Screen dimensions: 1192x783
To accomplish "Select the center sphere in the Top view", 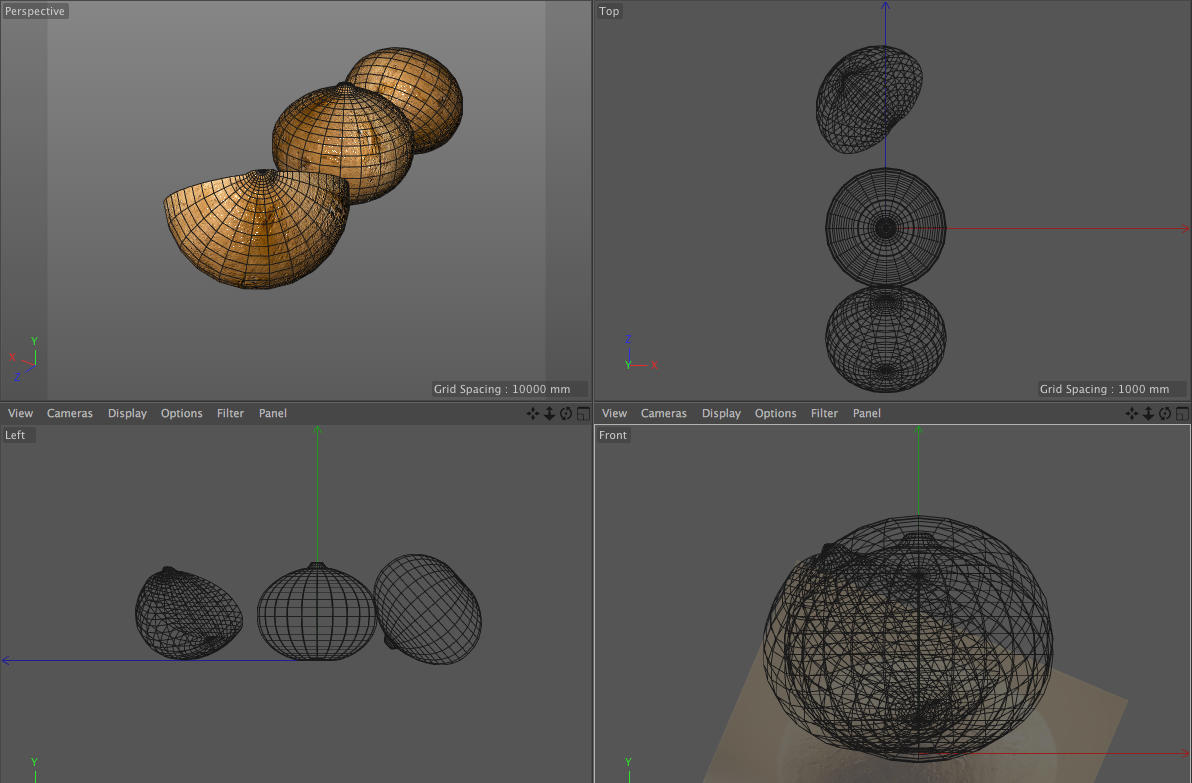I will 885,228.
